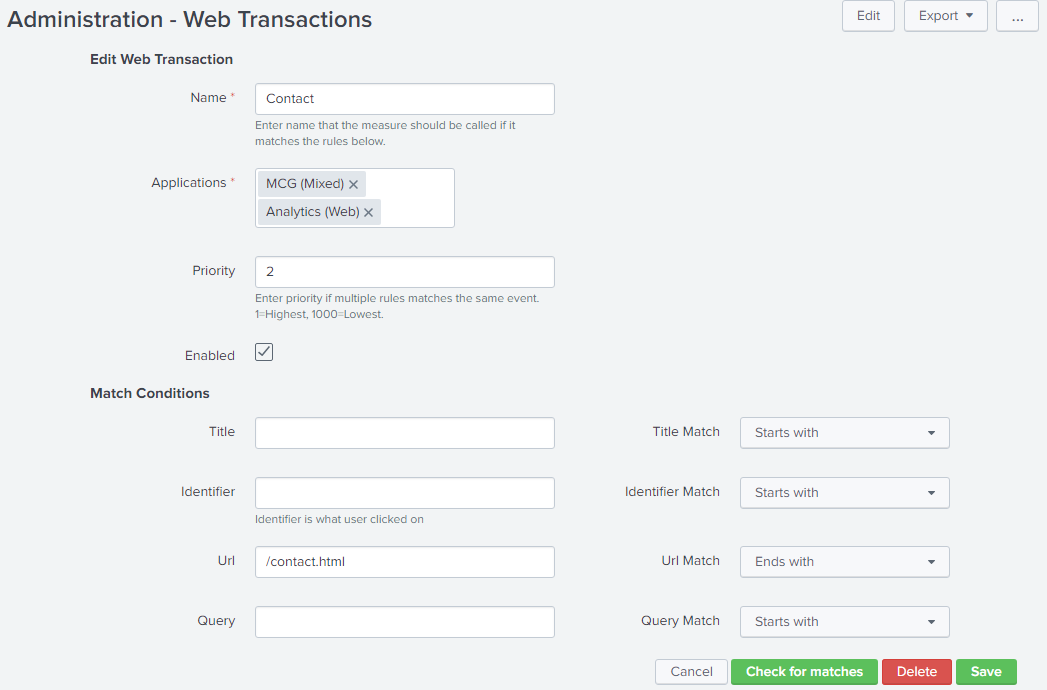The width and height of the screenshot is (1047, 690).
Task: Open the Query Match dropdown
Action: [x=843, y=621]
